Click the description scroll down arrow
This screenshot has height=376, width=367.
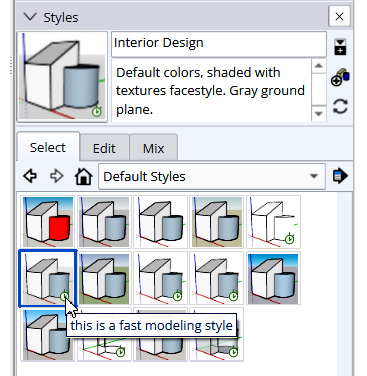319,114
